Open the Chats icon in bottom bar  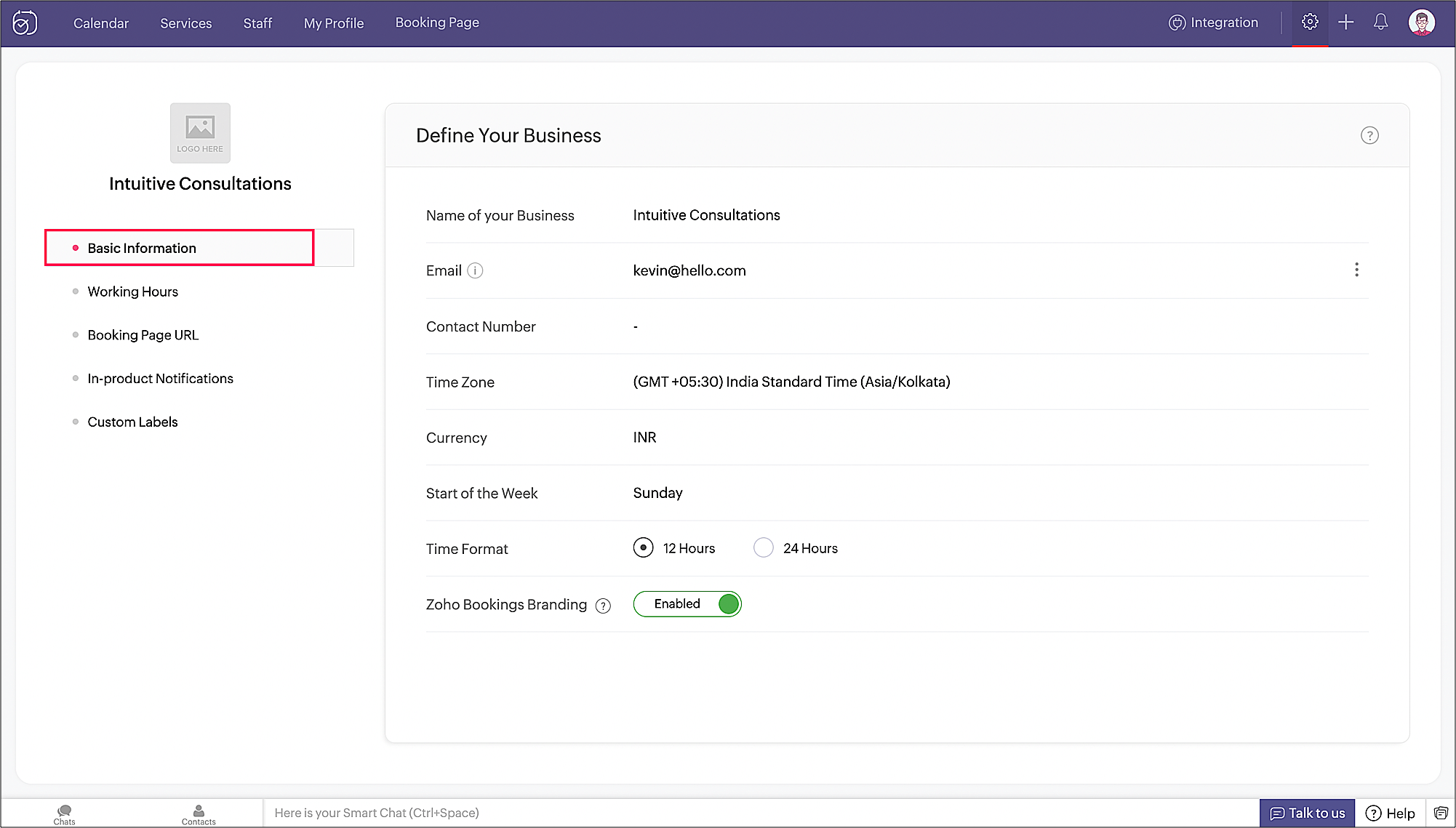pyautogui.click(x=64, y=814)
